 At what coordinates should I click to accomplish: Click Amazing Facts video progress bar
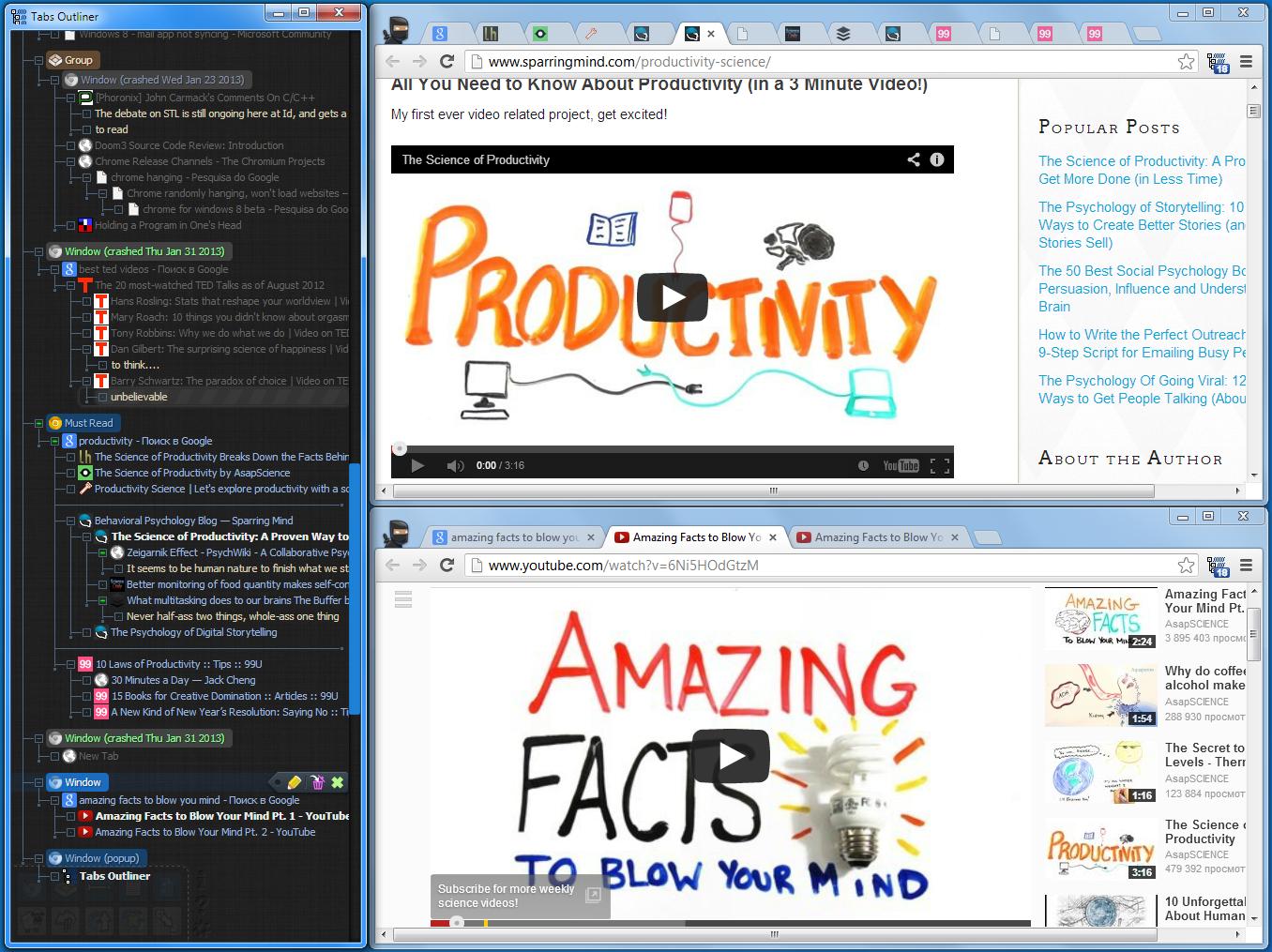(x=731, y=923)
